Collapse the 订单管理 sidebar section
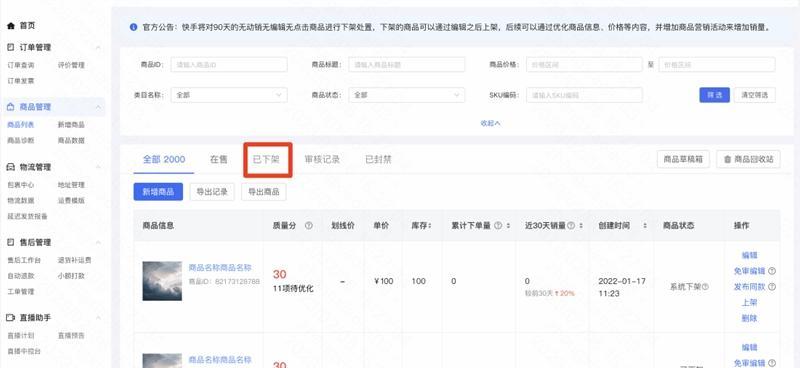The image size is (800, 368). [98, 47]
